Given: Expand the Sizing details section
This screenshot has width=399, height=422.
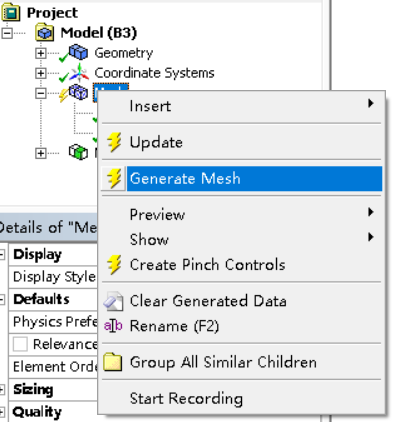Looking at the screenshot, I should click(2, 389).
